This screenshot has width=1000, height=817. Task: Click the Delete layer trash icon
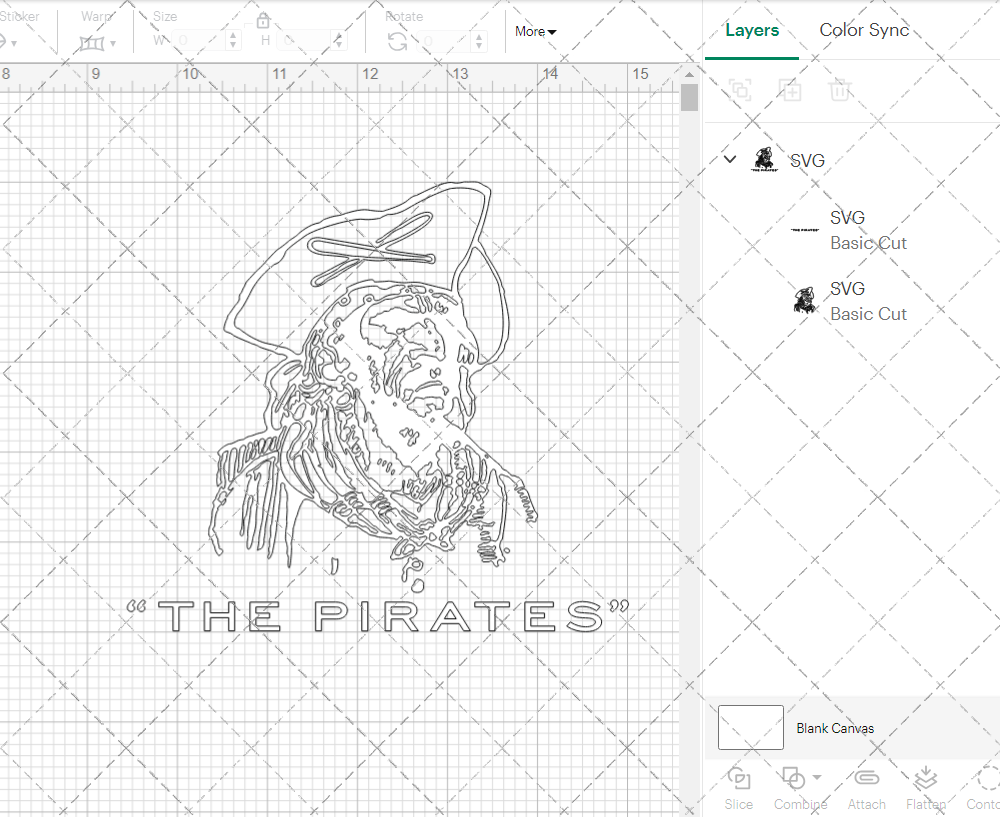tap(840, 90)
